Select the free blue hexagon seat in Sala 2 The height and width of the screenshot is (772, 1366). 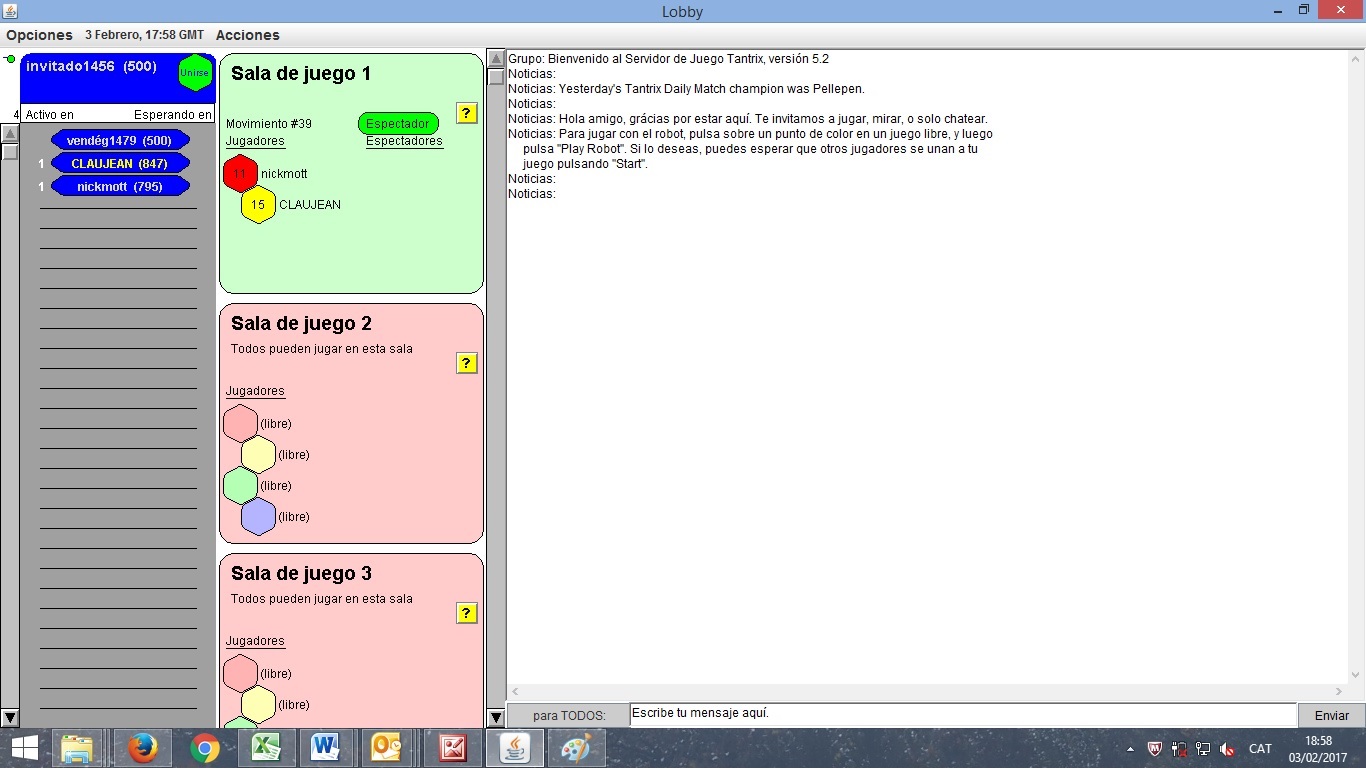click(x=258, y=517)
